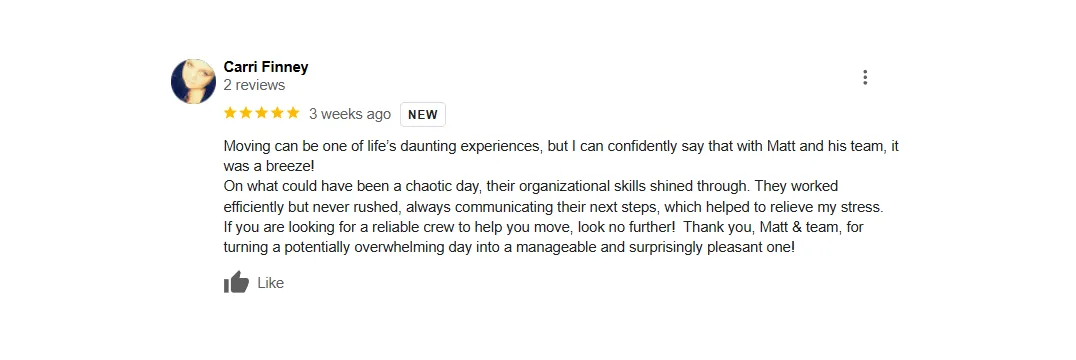
Task: Click the reviewer name Carri Finney
Action: [266, 67]
